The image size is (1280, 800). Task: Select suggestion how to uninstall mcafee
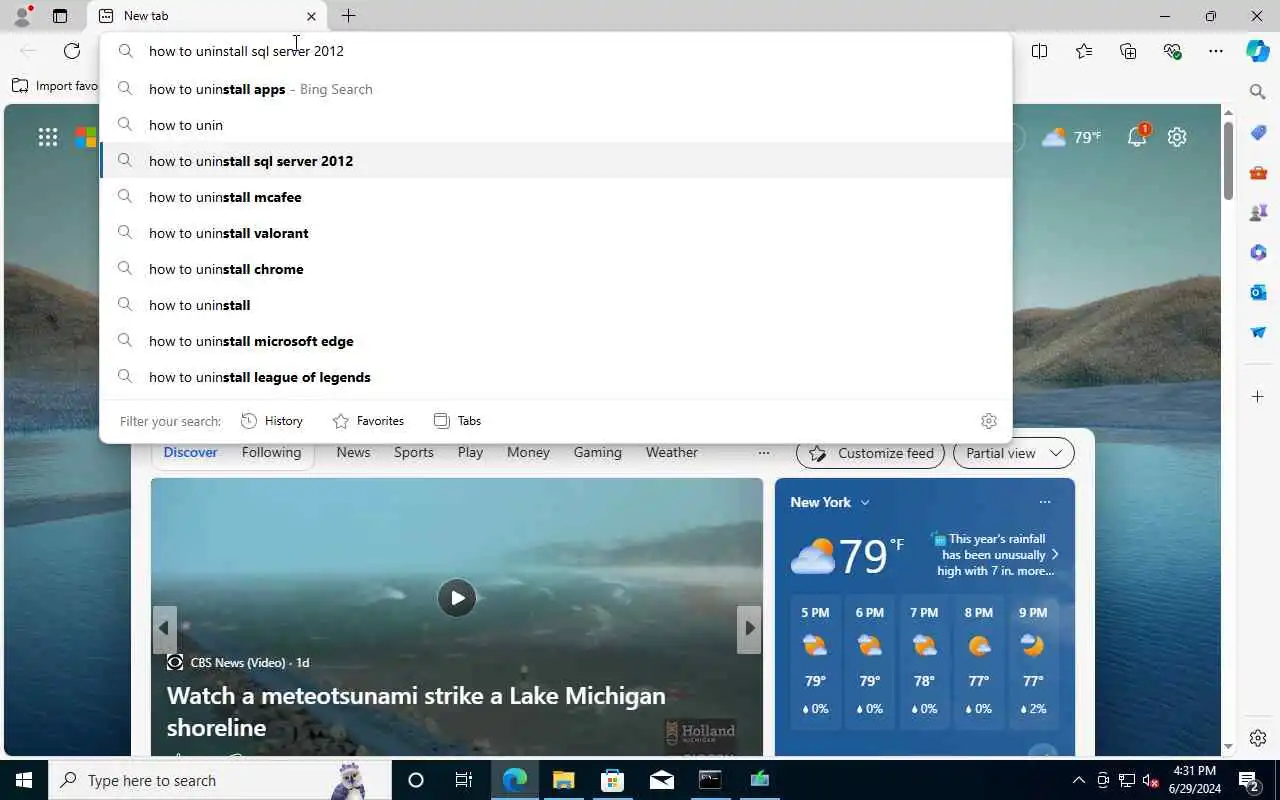coord(556,197)
